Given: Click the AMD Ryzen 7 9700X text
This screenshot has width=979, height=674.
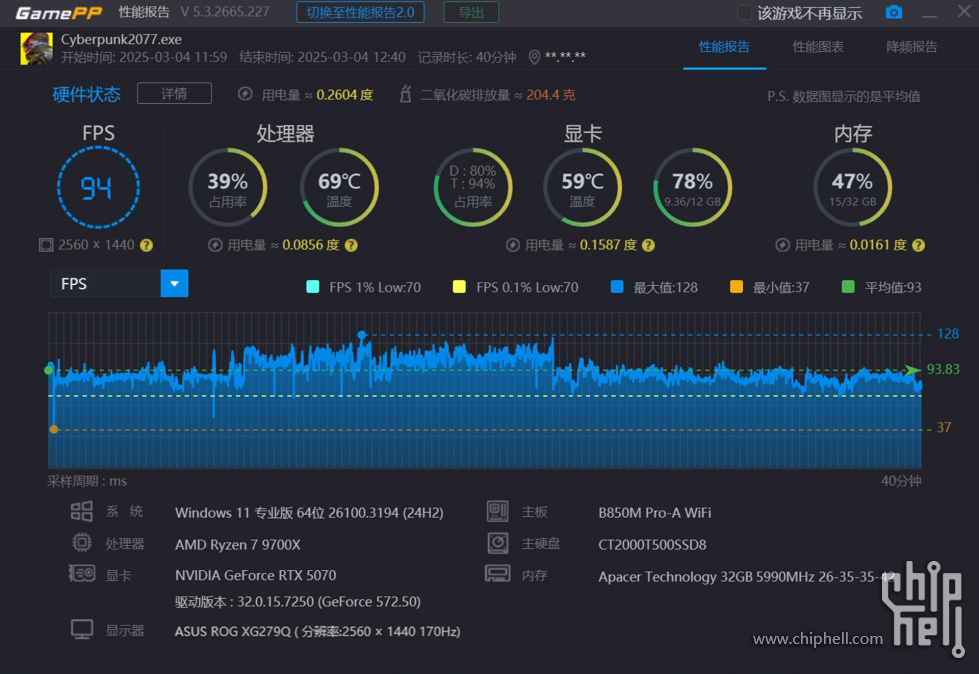Looking at the screenshot, I should click(237, 545).
